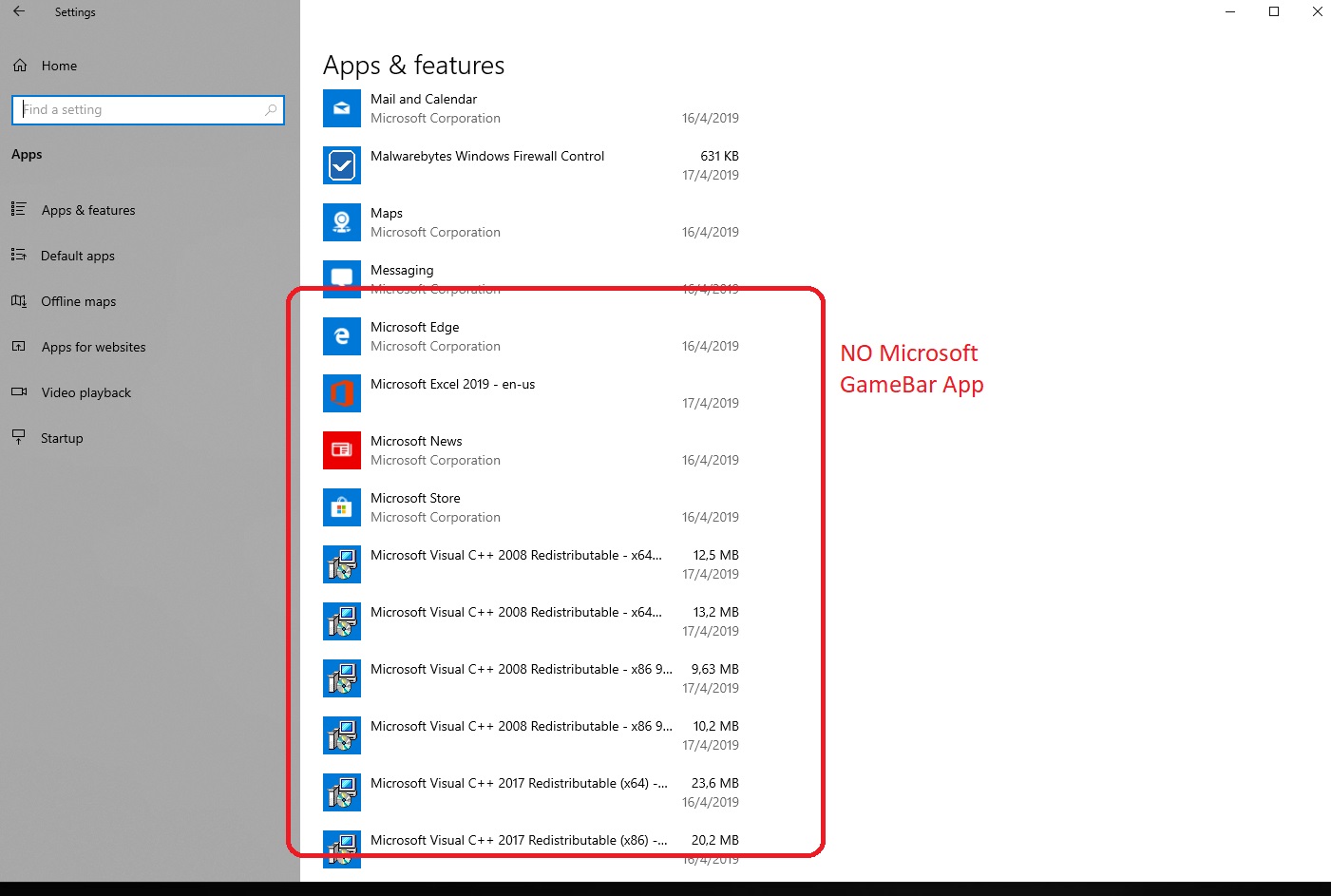Image resolution: width=1331 pixels, height=896 pixels.
Task: Select Visual C++ 2008 x64 12,5 MB entry
Action: pos(531,564)
